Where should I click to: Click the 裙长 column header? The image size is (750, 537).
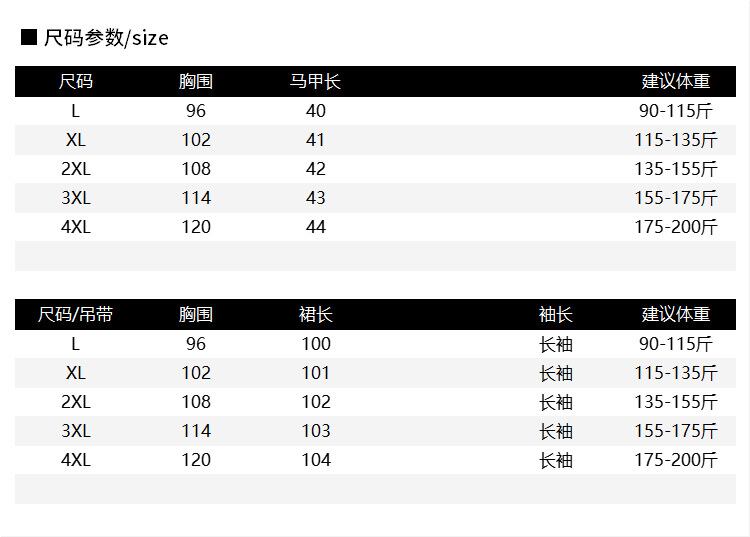tap(315, 315)
